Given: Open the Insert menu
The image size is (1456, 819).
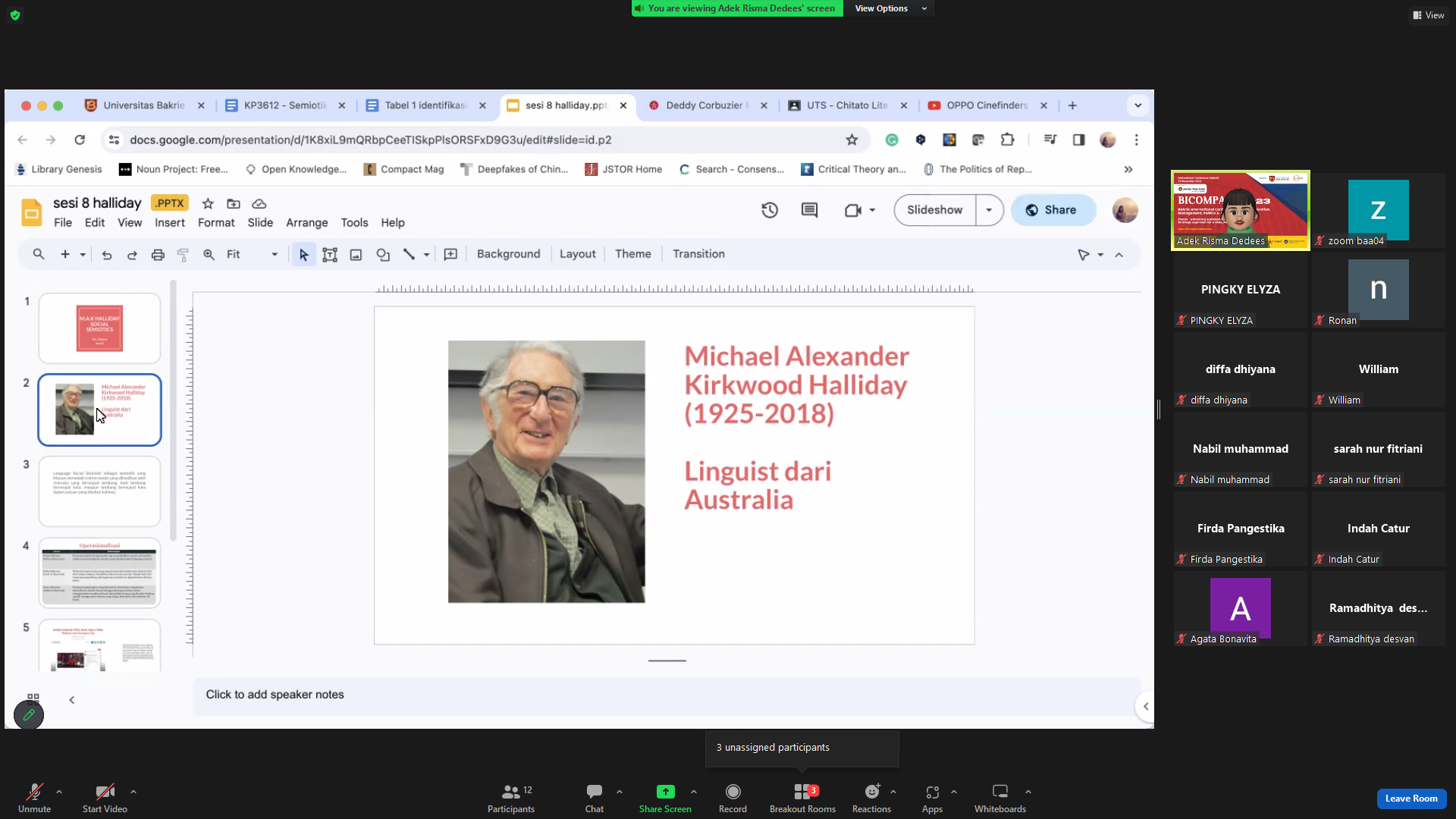Looking at the screenshot, I should [170, 223].
